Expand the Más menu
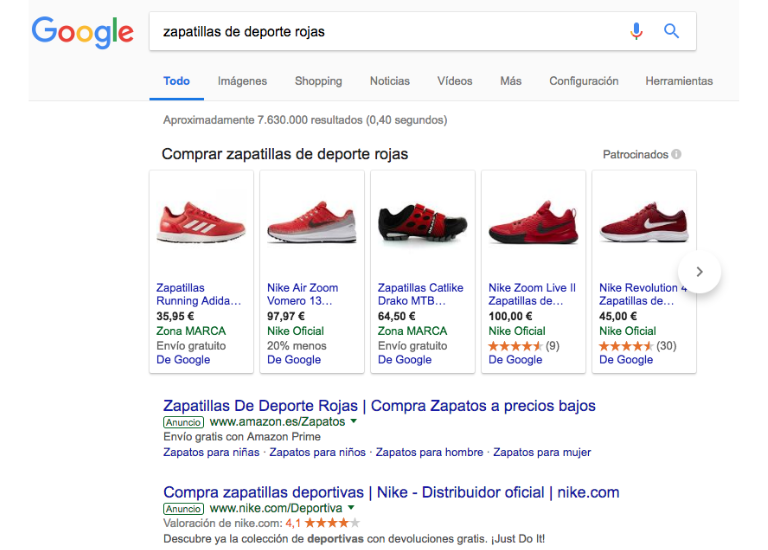This screenshot has width=768, height=550. point(510,81)
